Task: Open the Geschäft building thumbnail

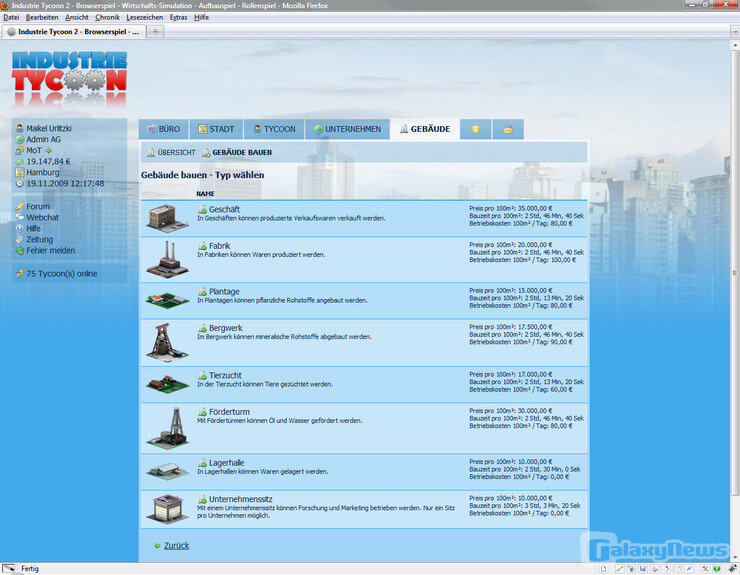Action: pyautogui.click(x=167, y=218)
